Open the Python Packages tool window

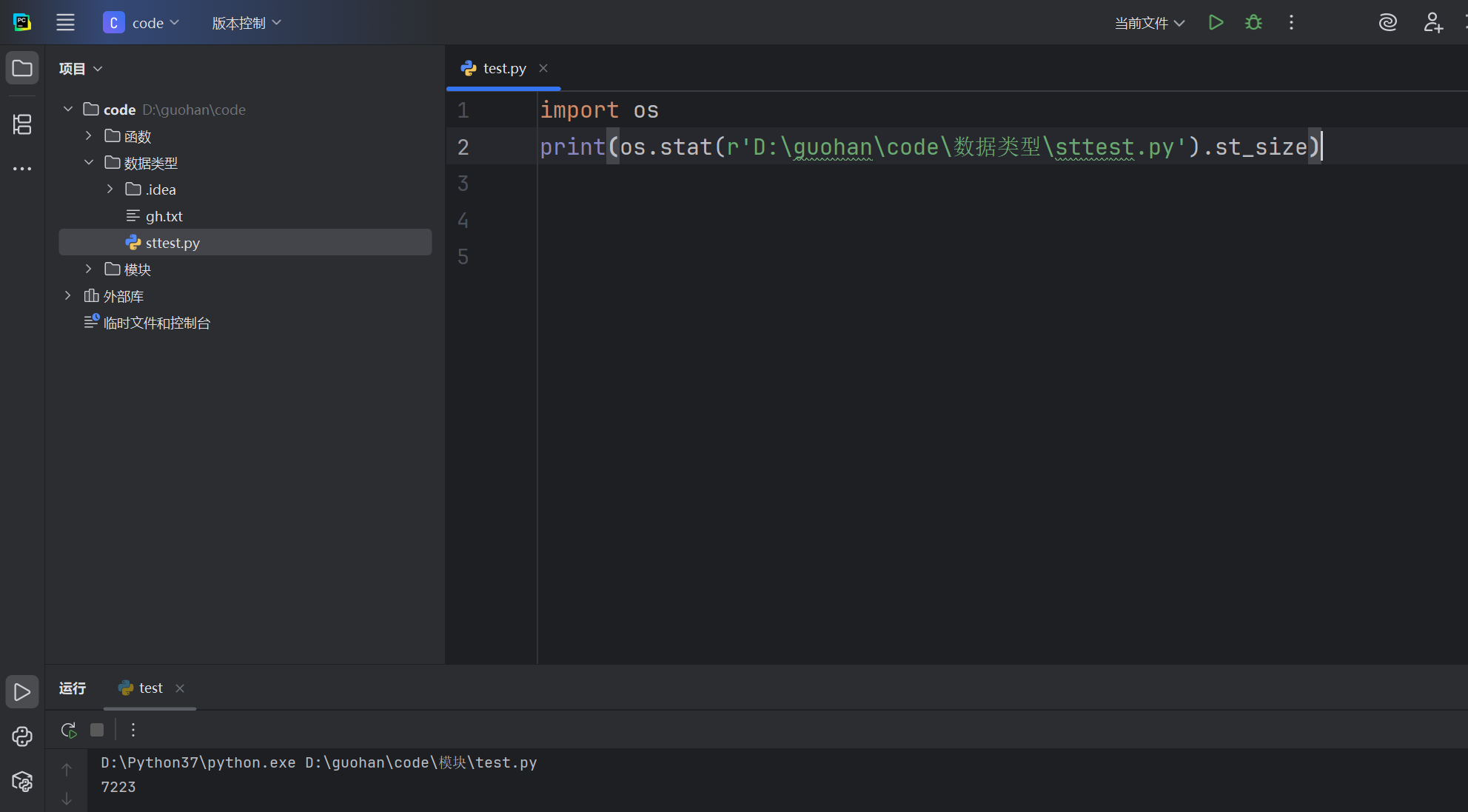click(22, 782)
